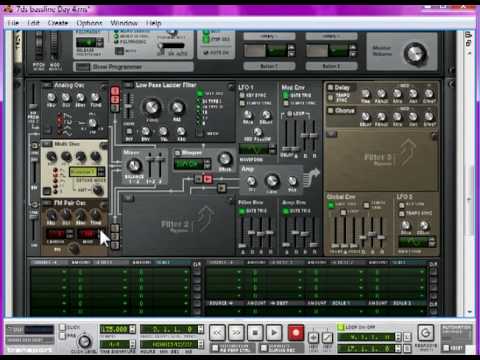Open the Create menu
Viewport: 480px width, 360px height.
[58, 23]
